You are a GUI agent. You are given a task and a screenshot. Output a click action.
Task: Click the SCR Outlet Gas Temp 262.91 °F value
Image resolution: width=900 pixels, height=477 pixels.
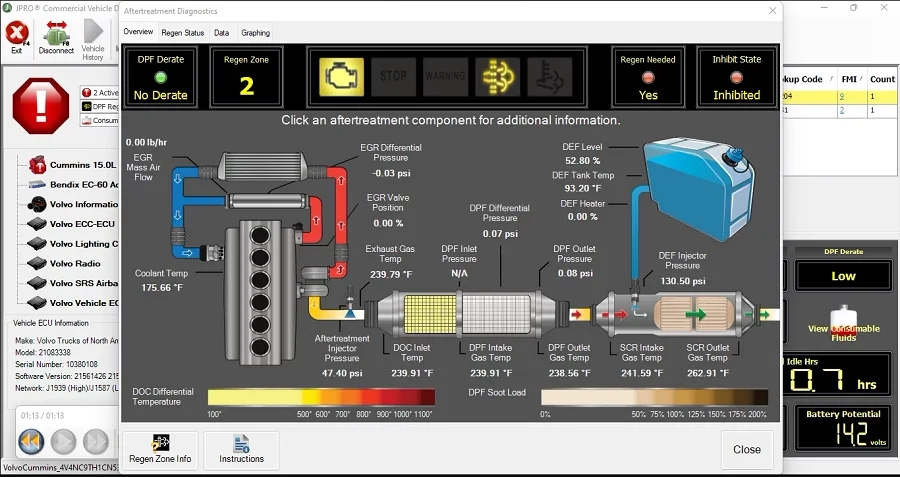pos(708,373)
